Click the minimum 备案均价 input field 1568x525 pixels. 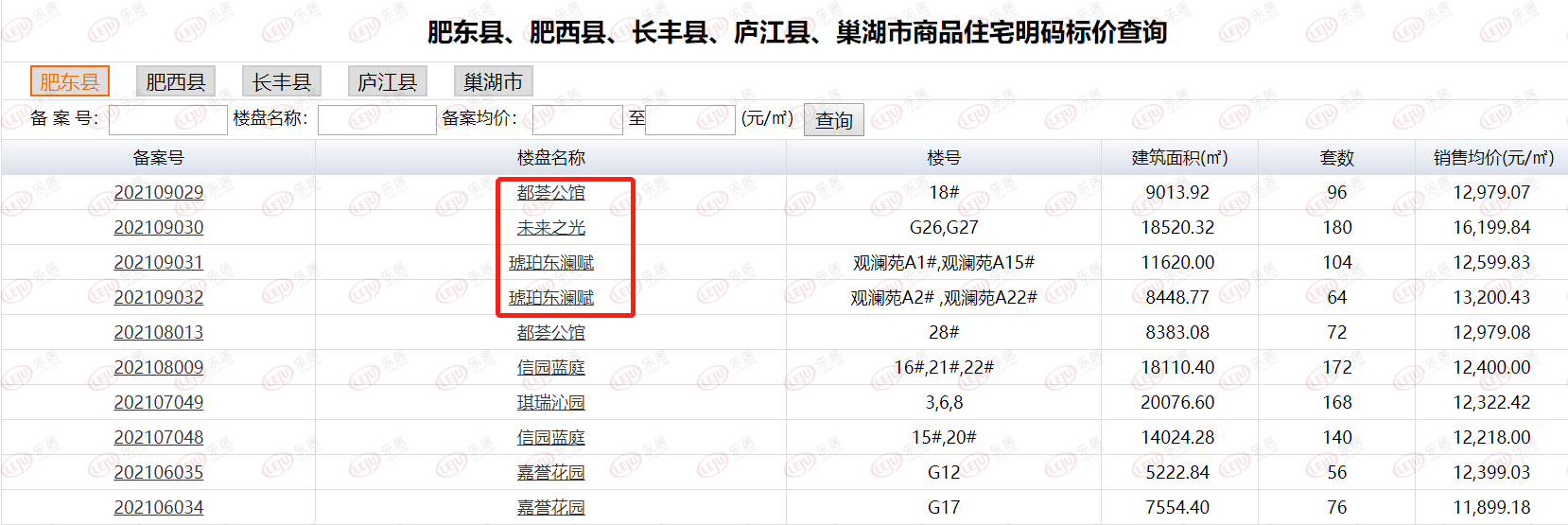(x=578, y=119)
